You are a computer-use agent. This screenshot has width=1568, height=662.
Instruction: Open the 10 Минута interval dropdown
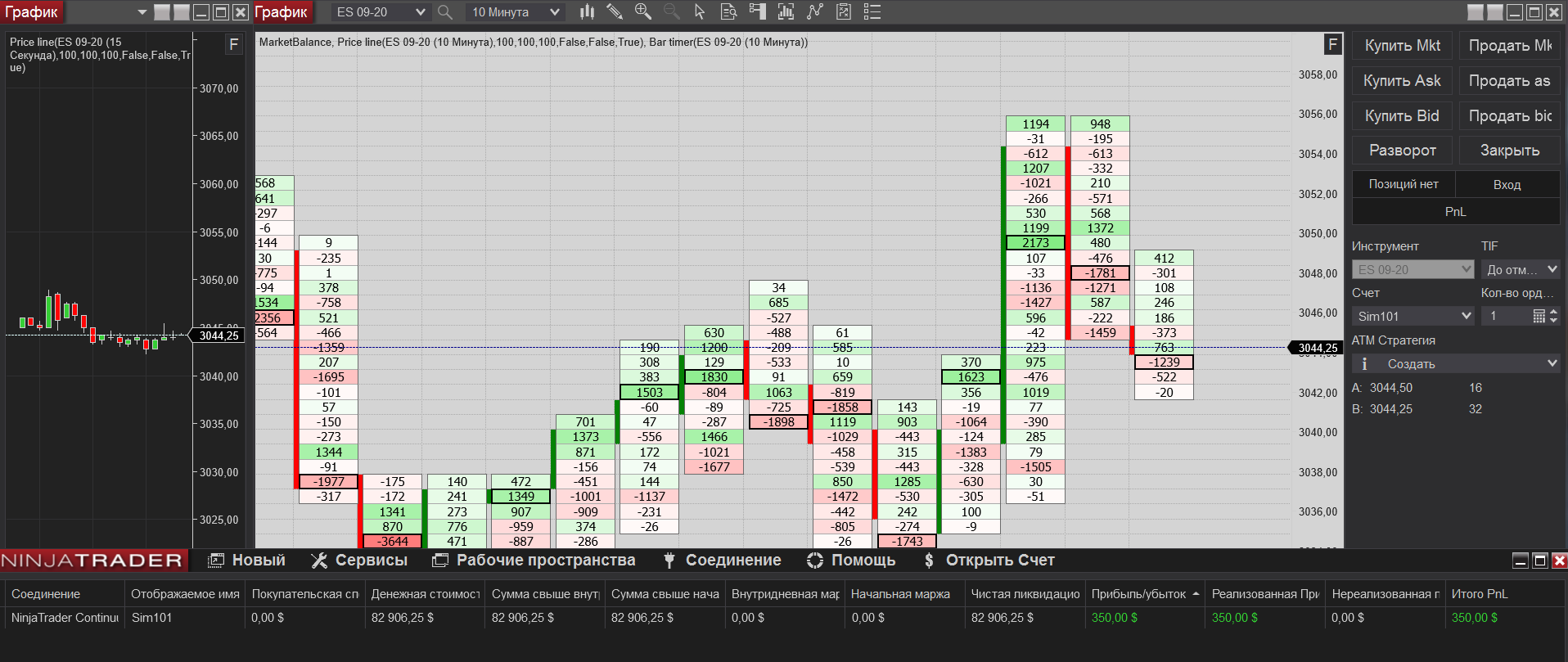click(516, 11)
